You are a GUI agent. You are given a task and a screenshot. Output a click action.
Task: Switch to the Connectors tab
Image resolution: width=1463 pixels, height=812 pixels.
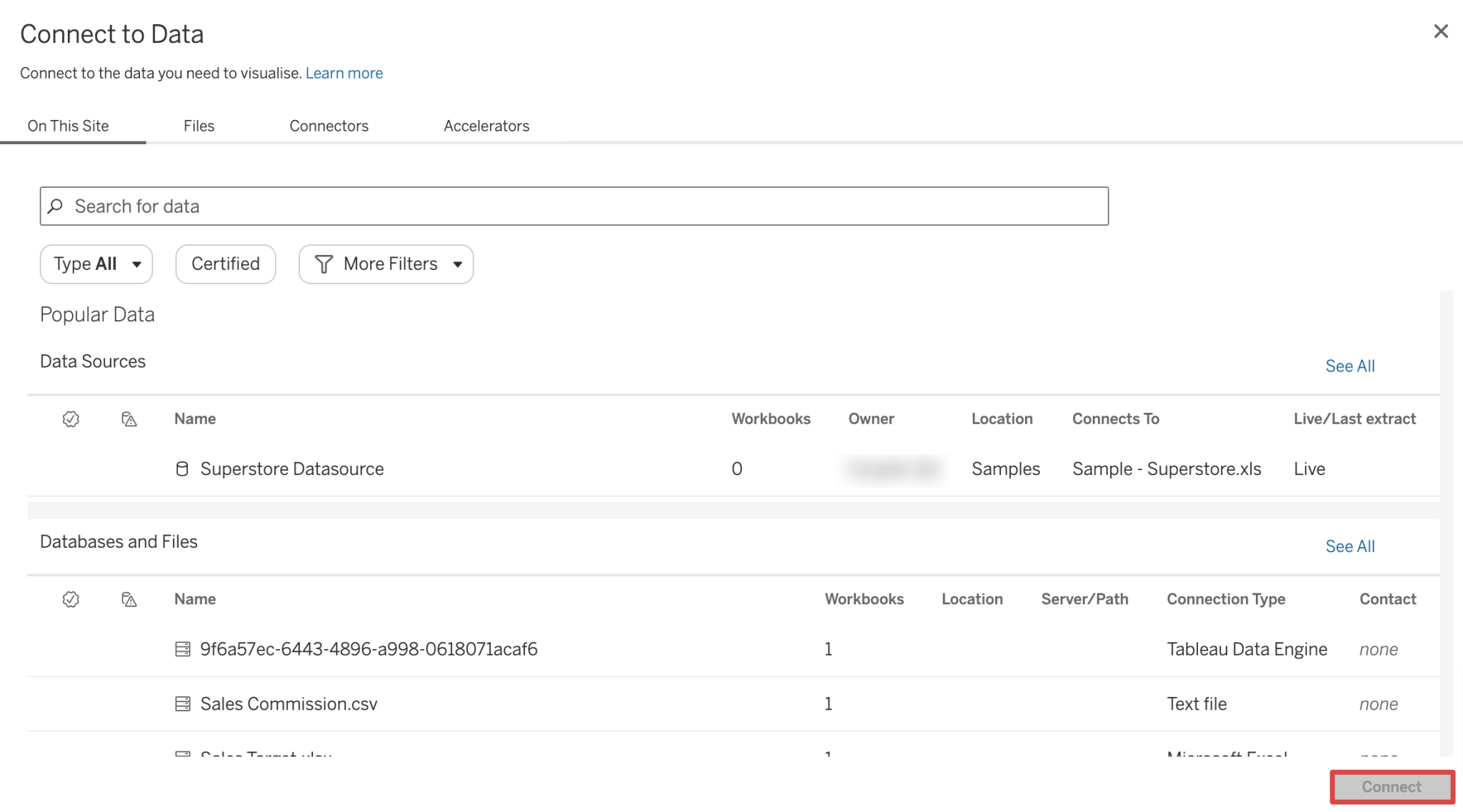pyautogui.click(x=329, y=126)
